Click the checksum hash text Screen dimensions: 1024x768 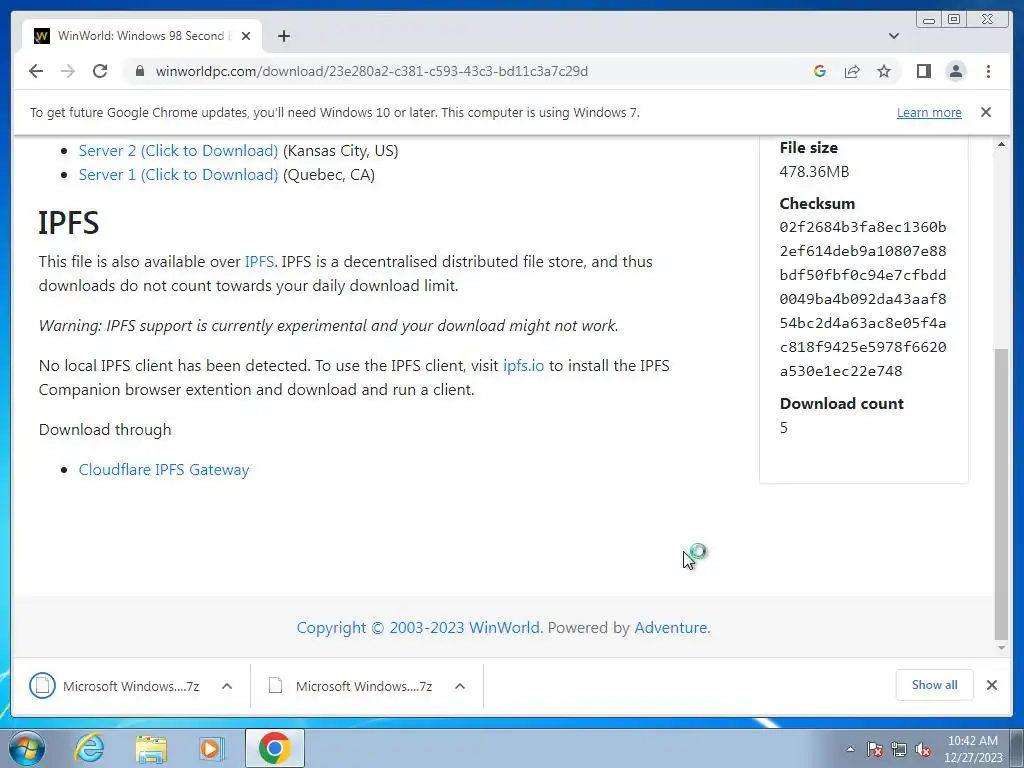tap(863, 299)
